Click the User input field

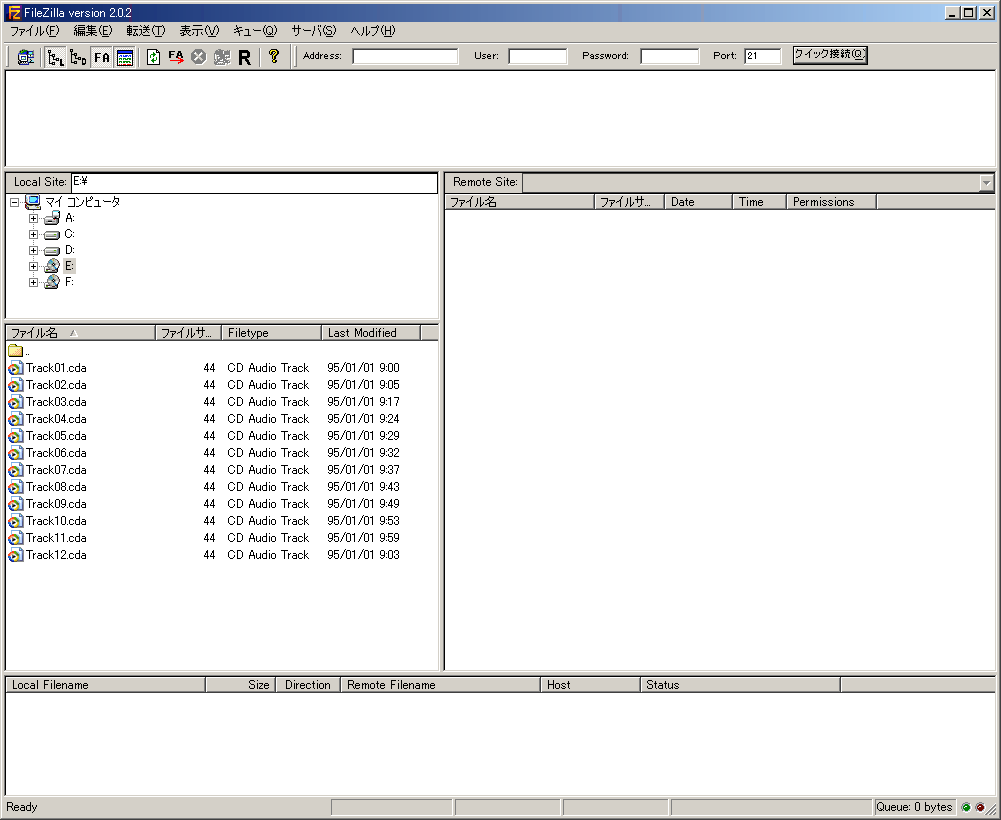(x=538, y=56)
